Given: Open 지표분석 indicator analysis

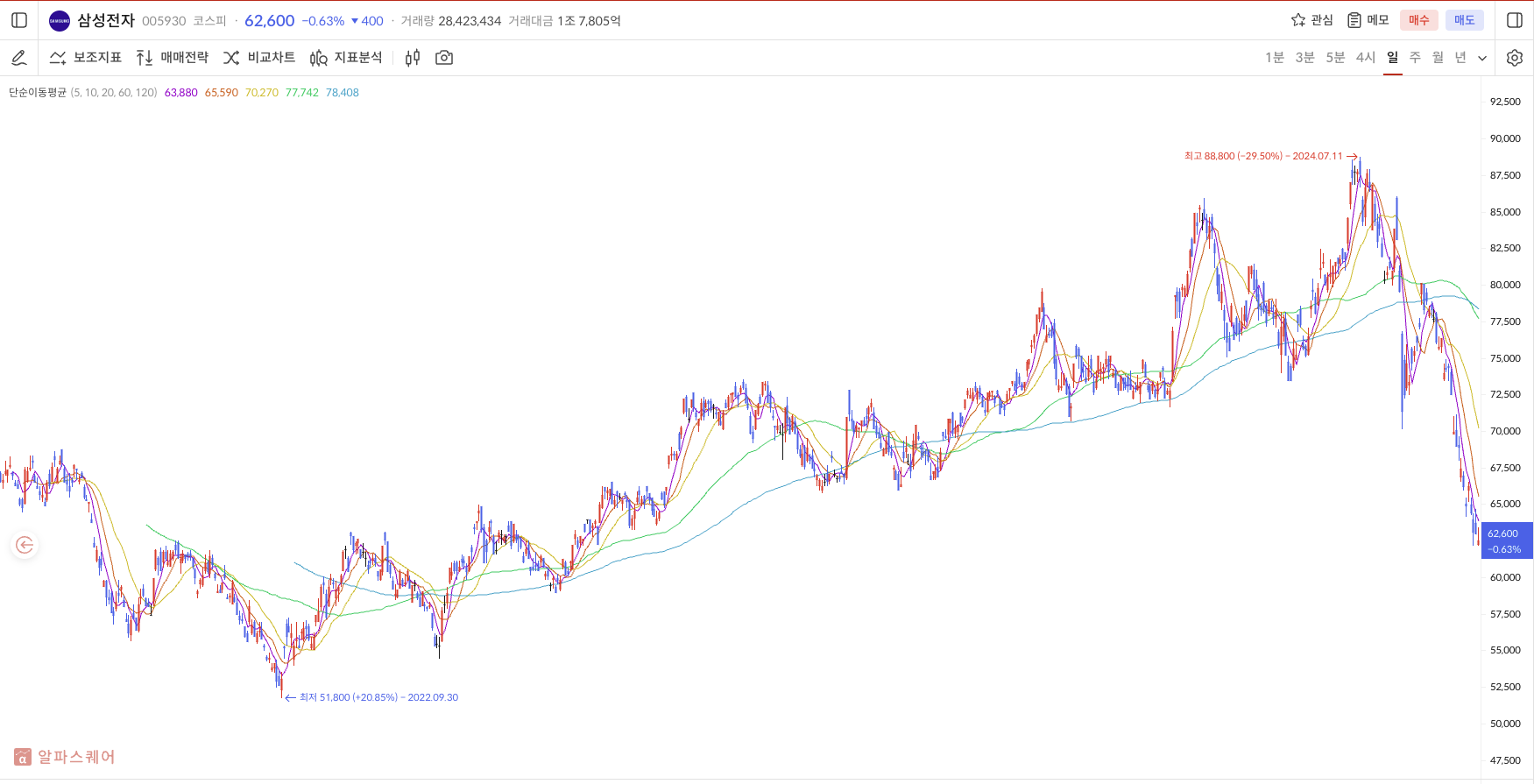Looking at the screenshot, I should click(346, 58).
